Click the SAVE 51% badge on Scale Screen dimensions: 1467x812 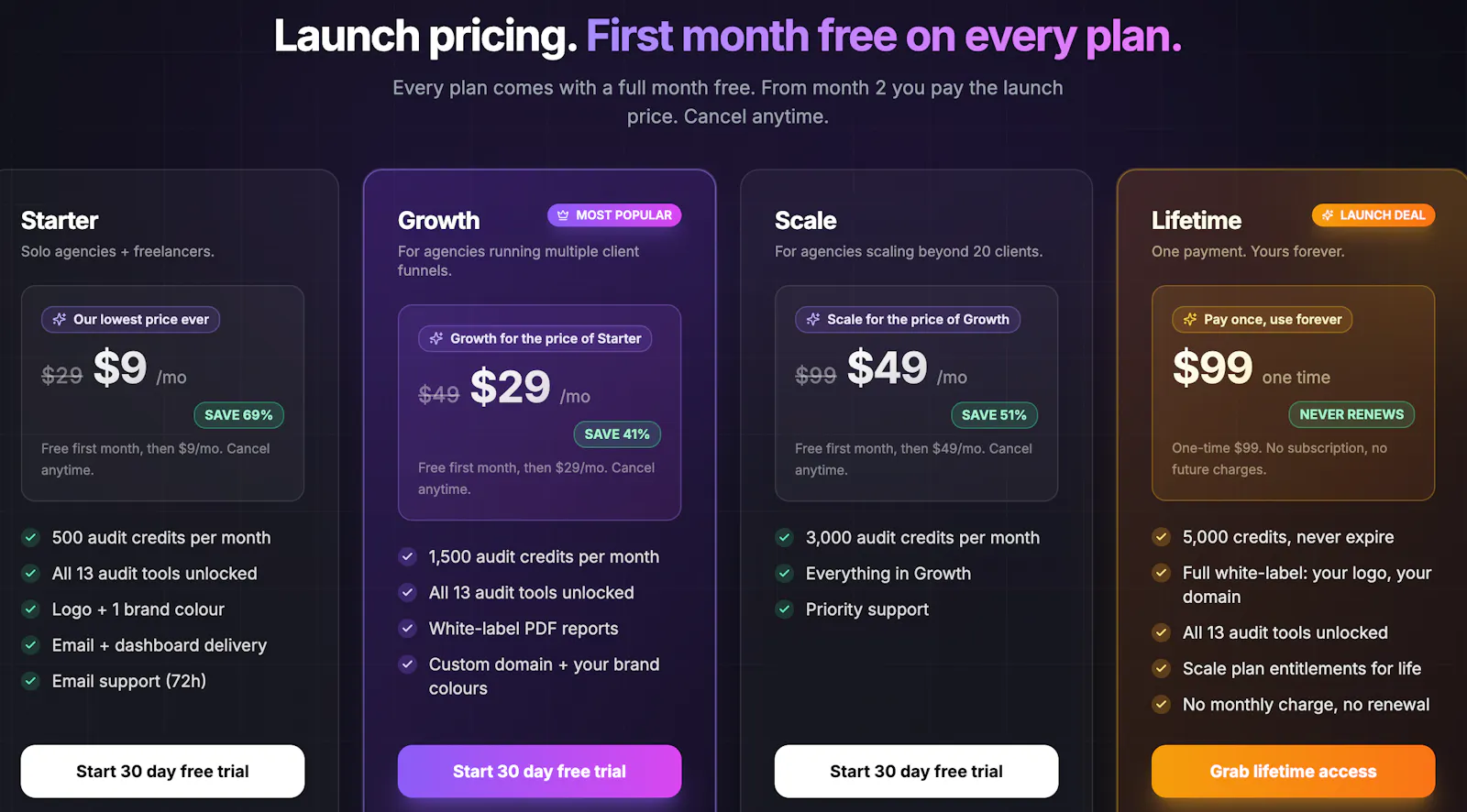point(994,415)
